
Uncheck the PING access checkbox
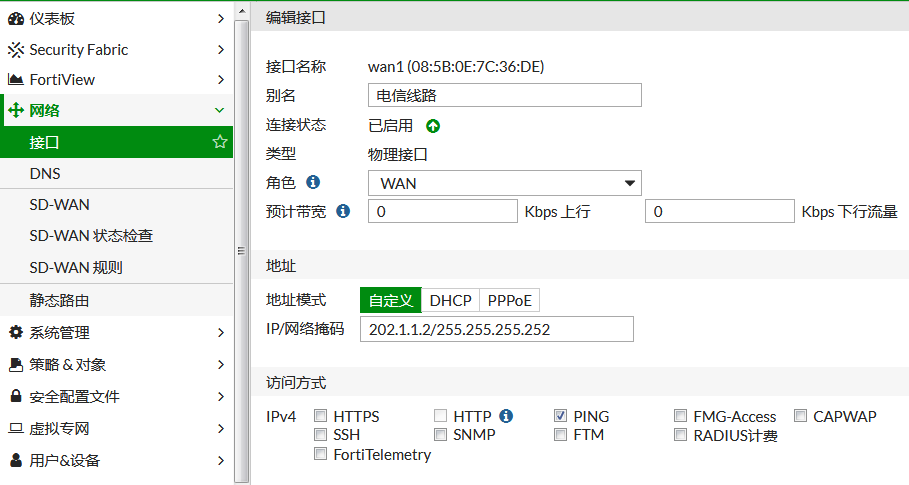[561, 416]
